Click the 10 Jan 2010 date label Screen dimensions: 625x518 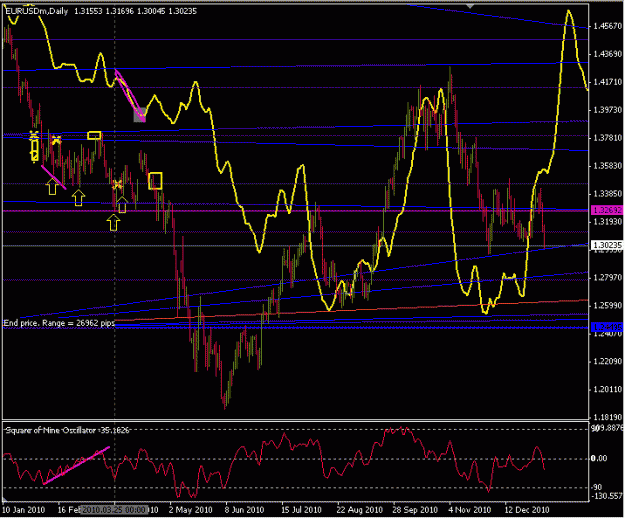pyautogui.click(x=23, y=510)
